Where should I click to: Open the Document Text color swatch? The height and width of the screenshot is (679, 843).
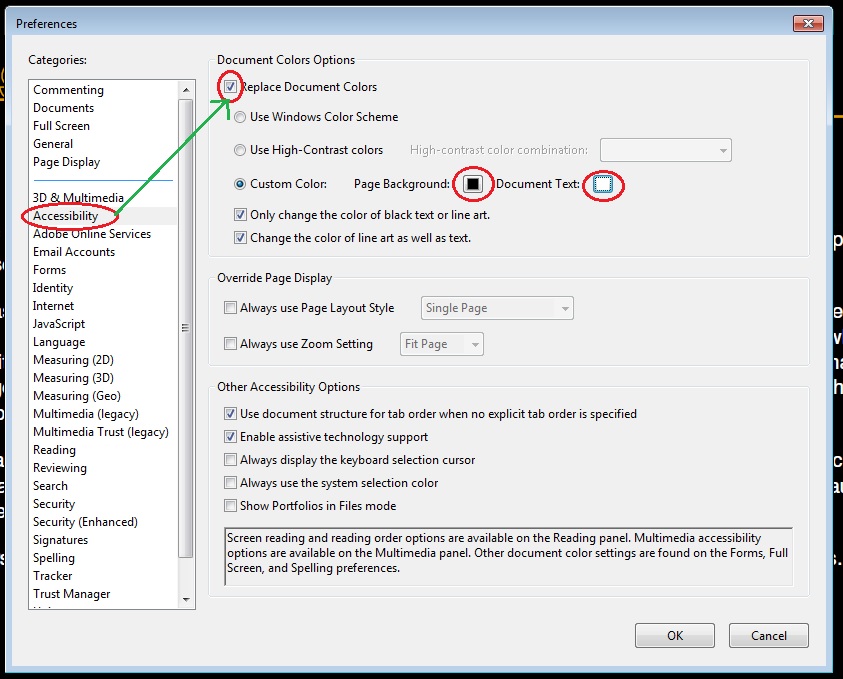pyautogui.click(x=601, y=184)
